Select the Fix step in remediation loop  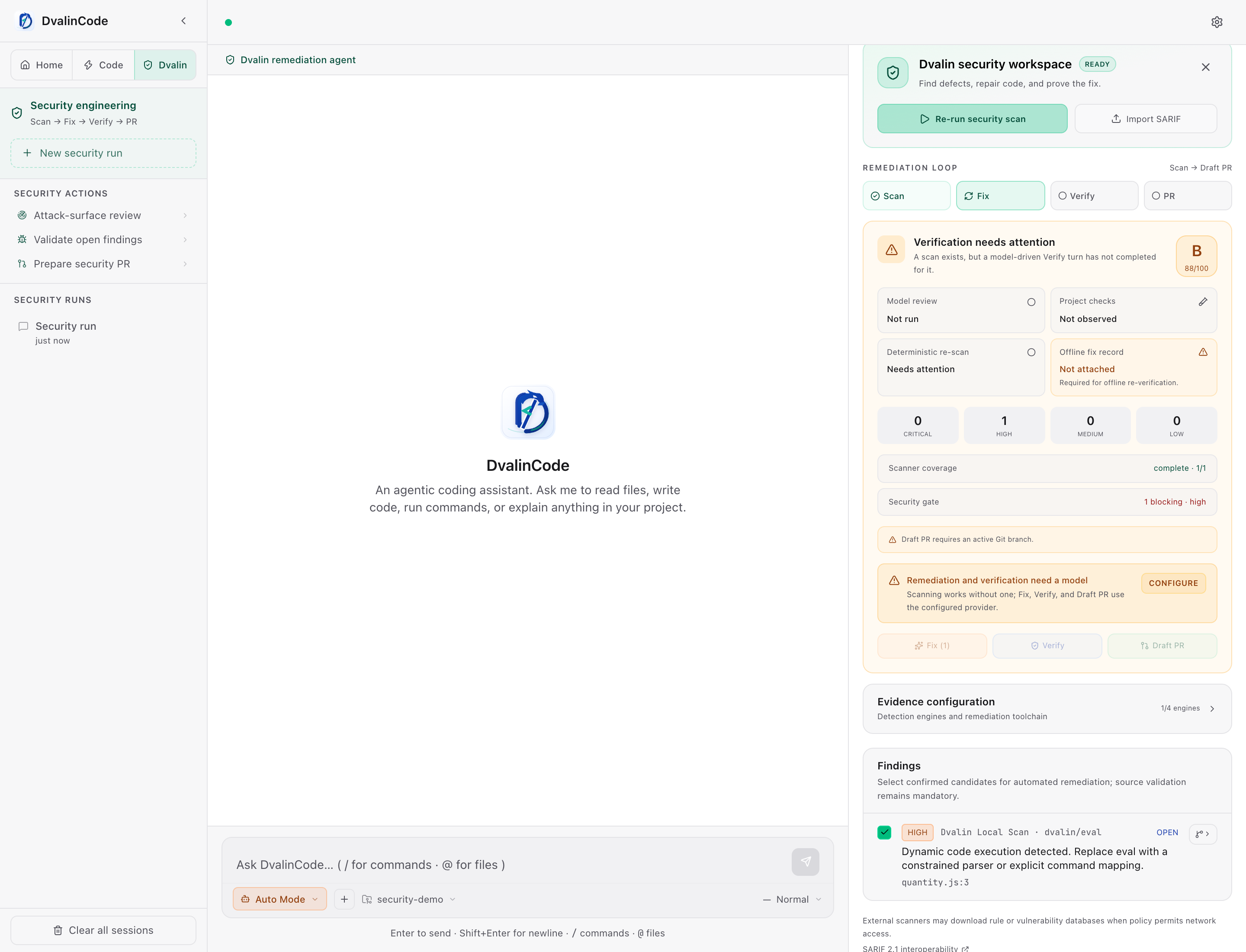tap(1000, 196)
